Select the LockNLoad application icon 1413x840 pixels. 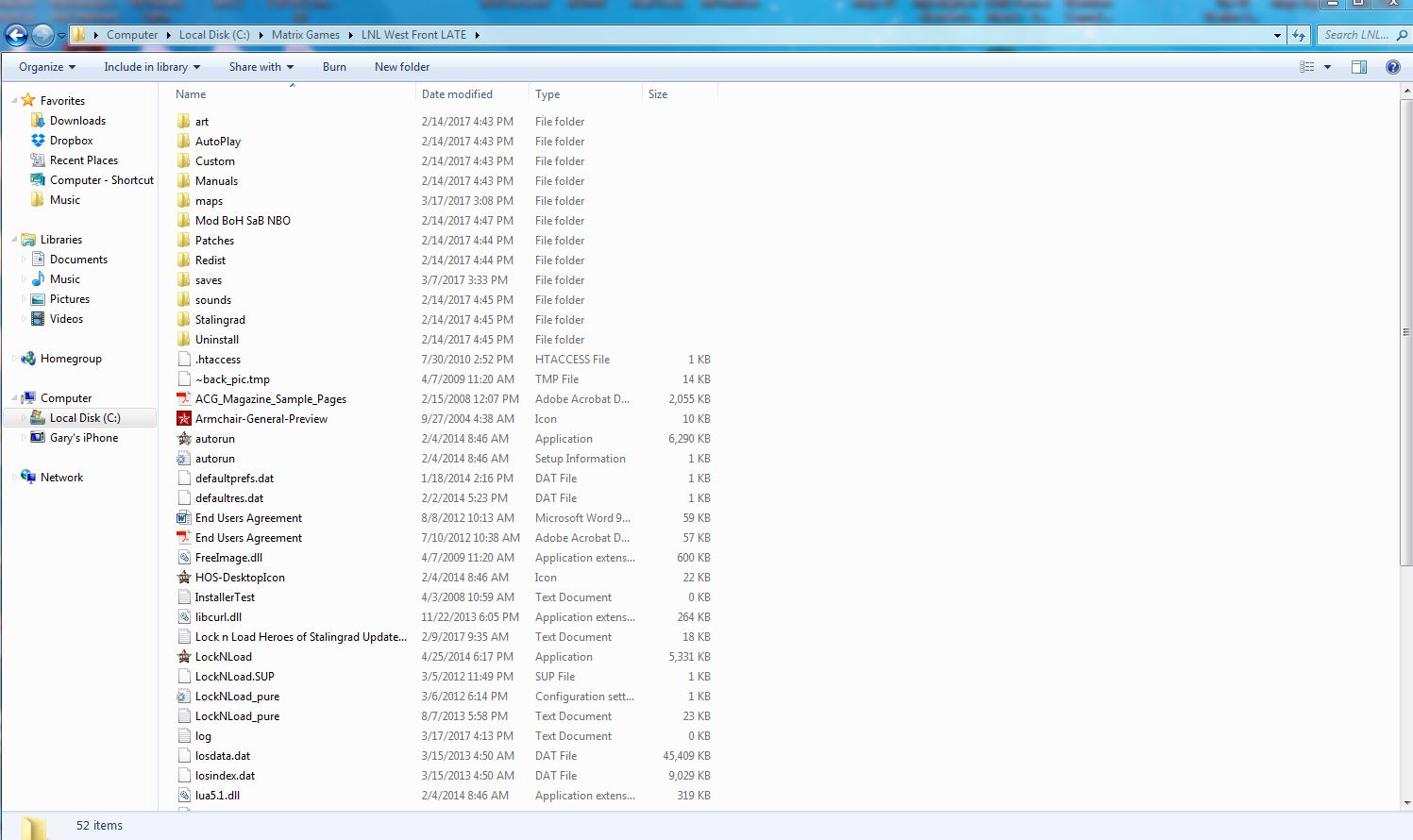point(184,657)
